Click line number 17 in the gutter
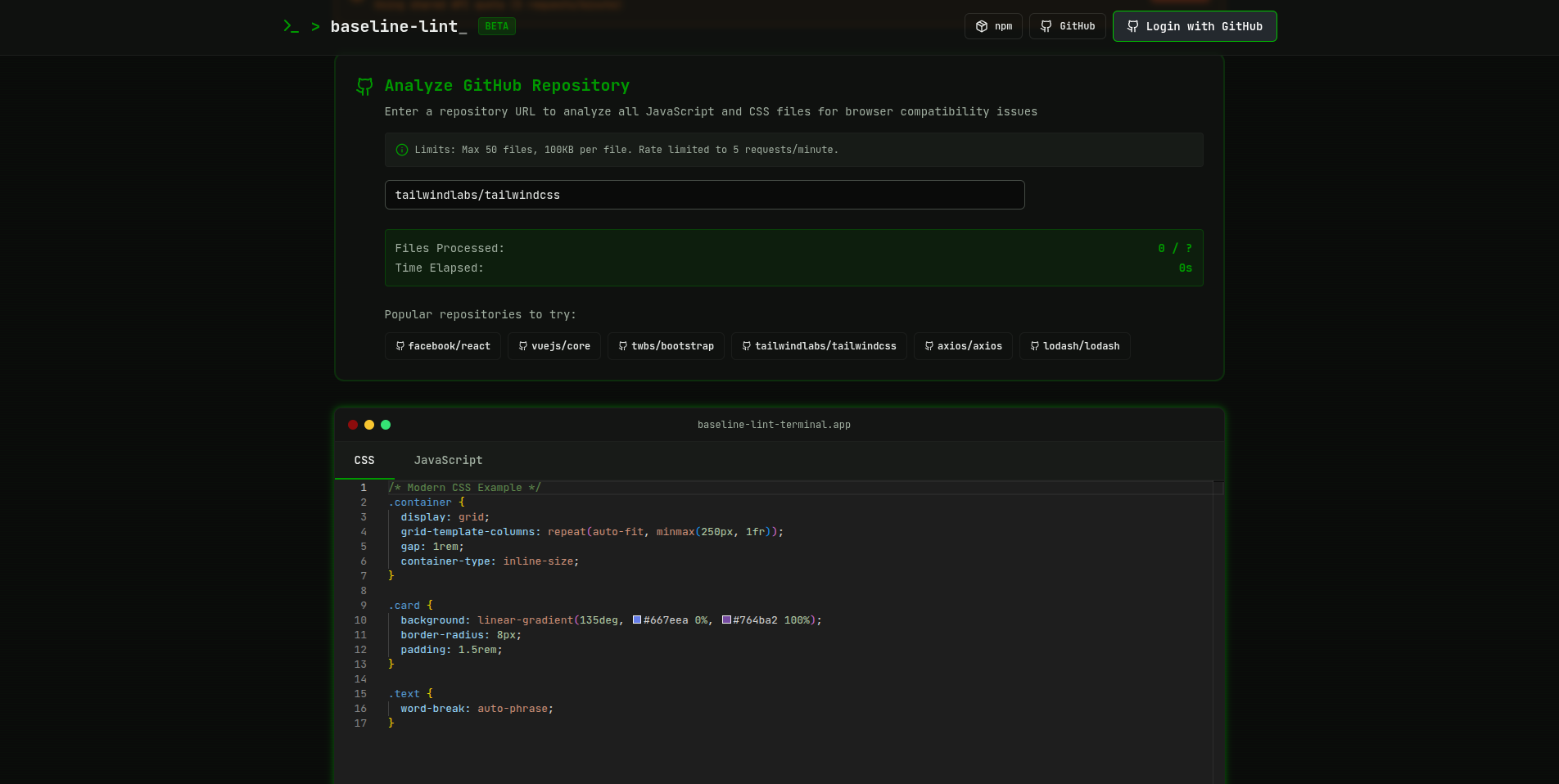 click(360, 723)
